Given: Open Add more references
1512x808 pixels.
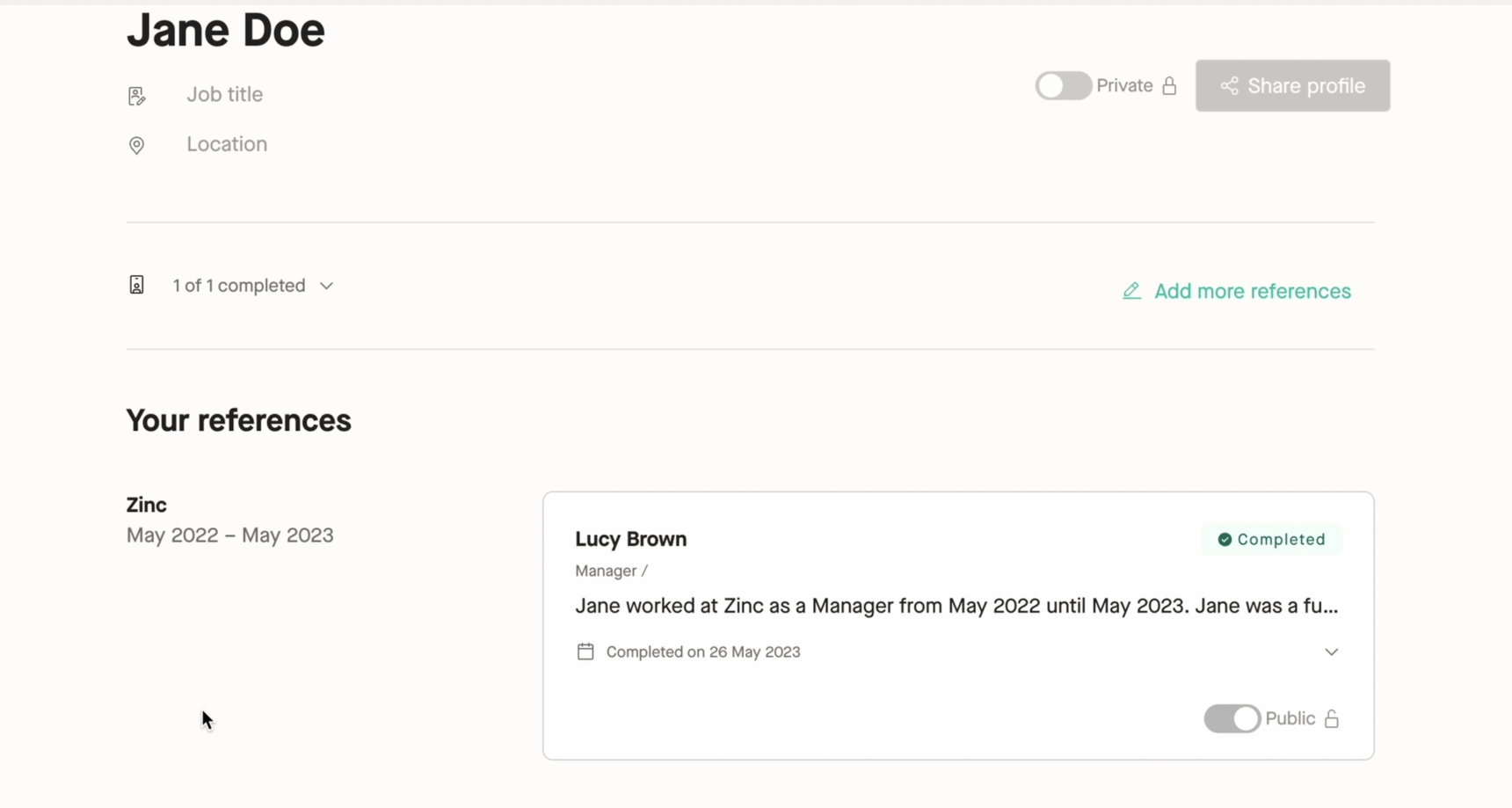Looking at the screenshot, I should pyautogui.click(x=1253, y=290).
